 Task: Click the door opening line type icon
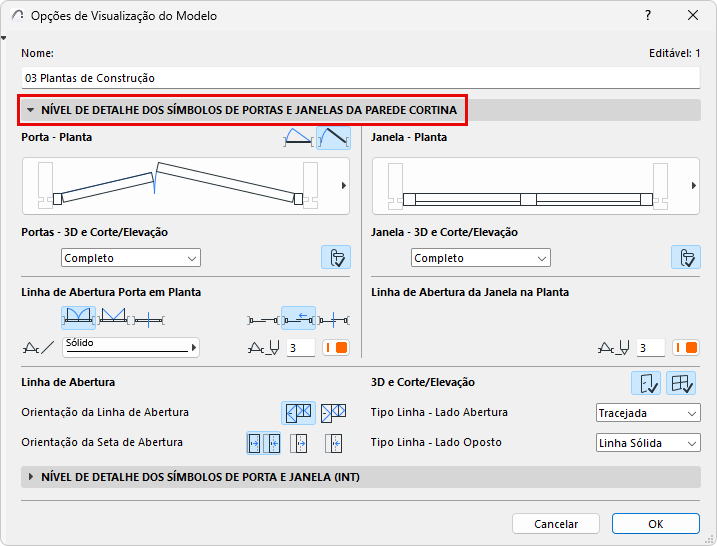[x=38, y=348]
